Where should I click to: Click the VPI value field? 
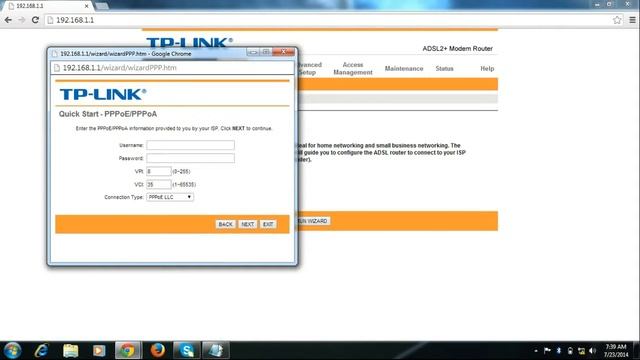(x=158, y=171)
